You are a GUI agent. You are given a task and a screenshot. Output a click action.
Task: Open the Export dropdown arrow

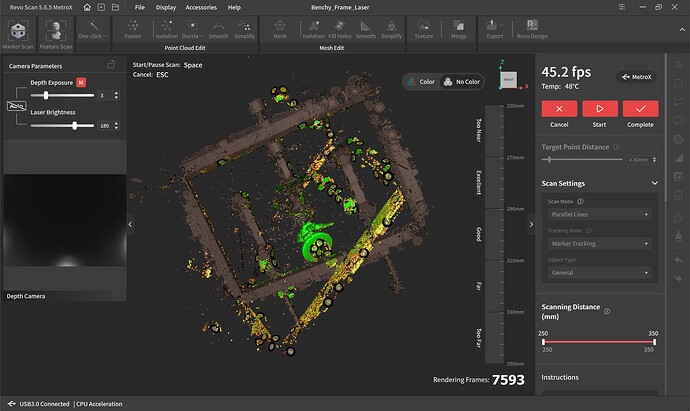click(x=502, y=25)
